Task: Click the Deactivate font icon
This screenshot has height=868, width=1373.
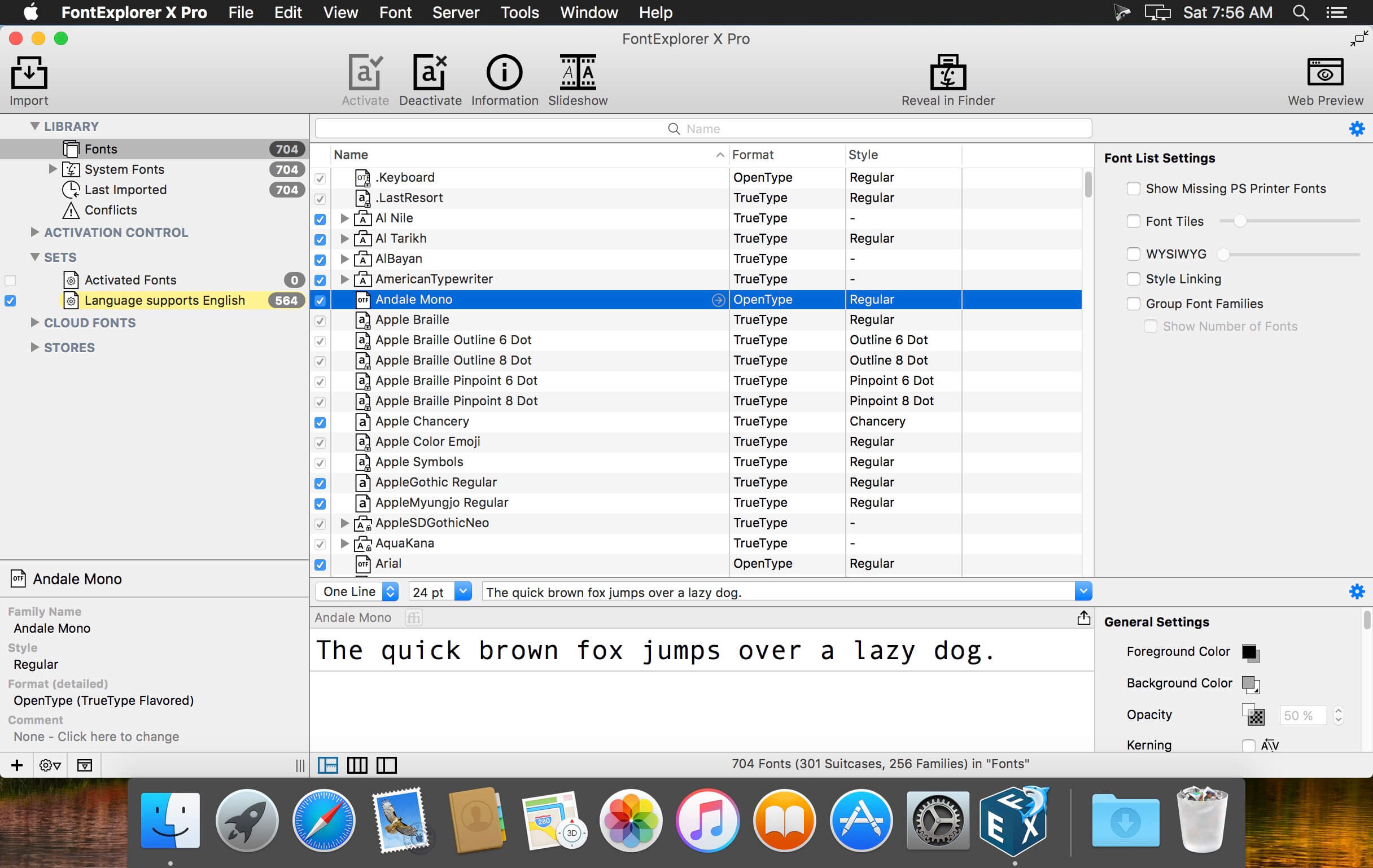Action: (x=430, y=74)
